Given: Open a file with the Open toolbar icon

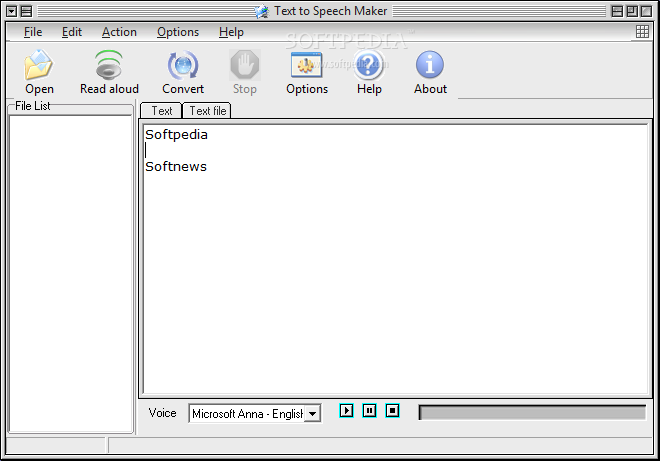Looking at the screenshot, I should 39,66.
